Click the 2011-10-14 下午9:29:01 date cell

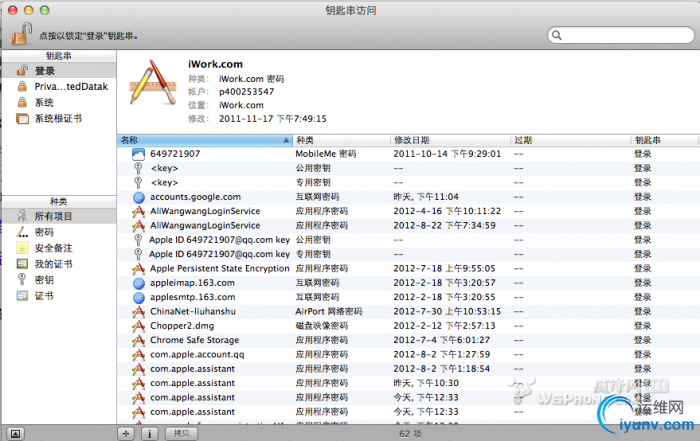[x=447, y=154]
